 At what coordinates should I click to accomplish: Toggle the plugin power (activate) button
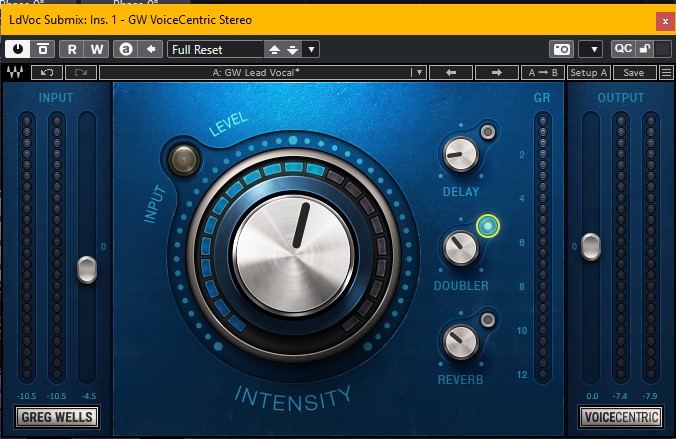tap(18, 49)
